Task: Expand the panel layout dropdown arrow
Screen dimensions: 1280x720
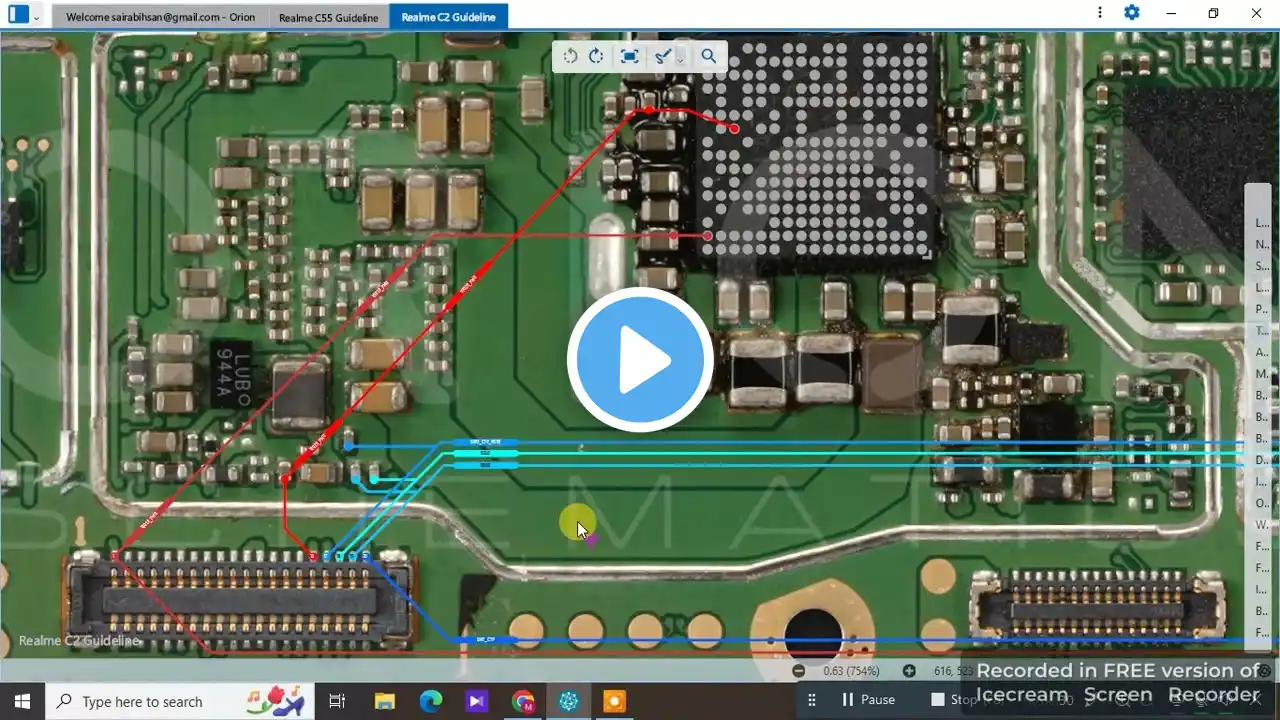Action: (37, 17)
